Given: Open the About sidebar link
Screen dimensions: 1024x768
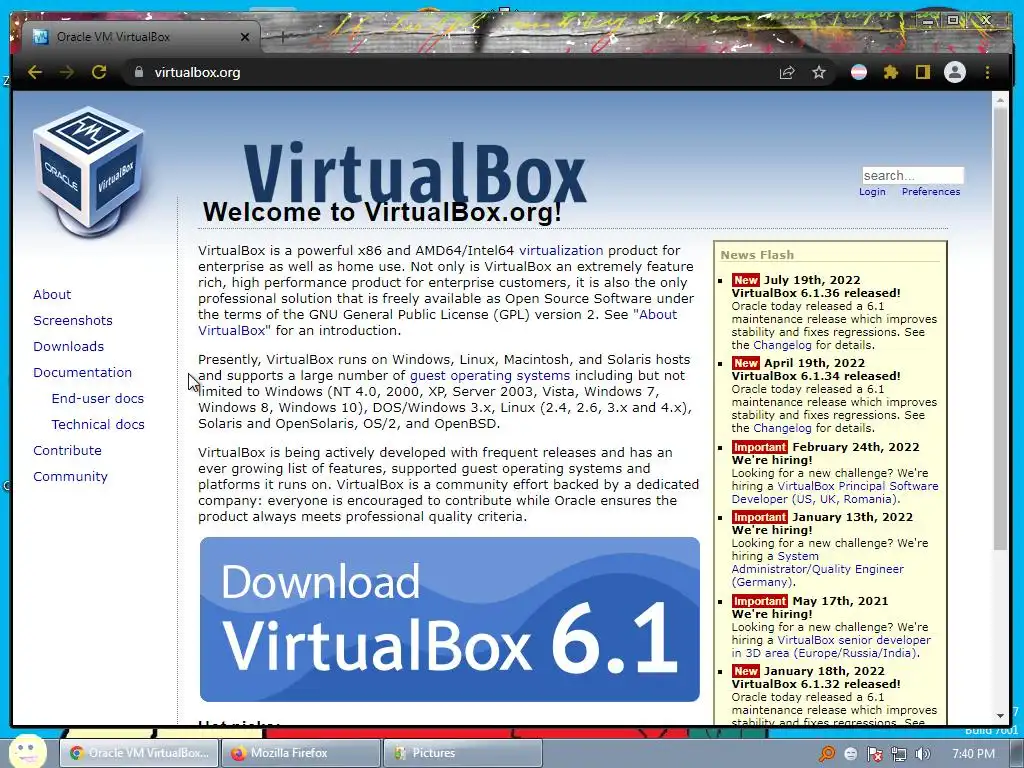Looking at the screenshot, I should pos(52,295).
